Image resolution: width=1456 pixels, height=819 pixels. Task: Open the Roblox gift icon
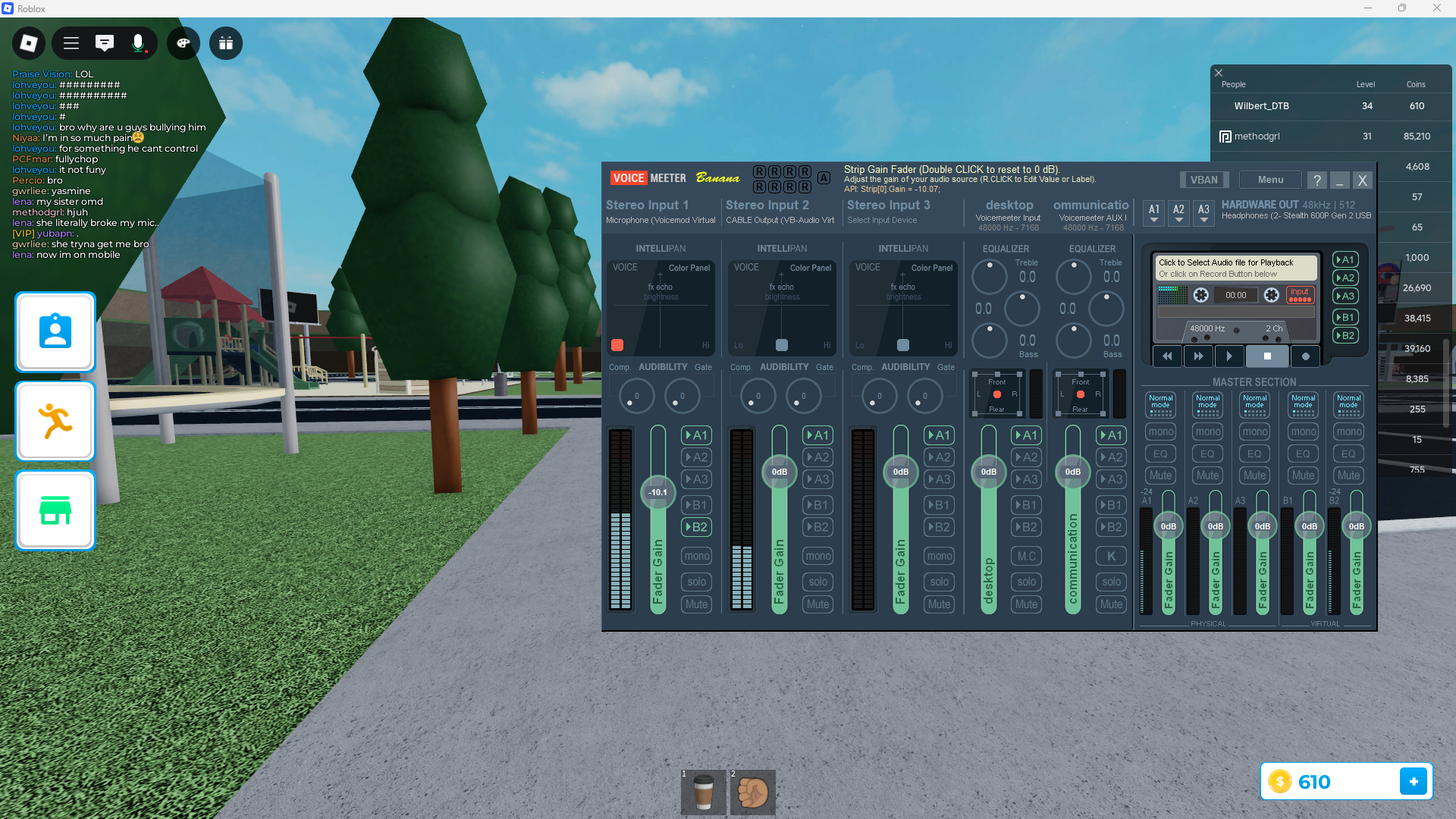[x=226, y=43]
